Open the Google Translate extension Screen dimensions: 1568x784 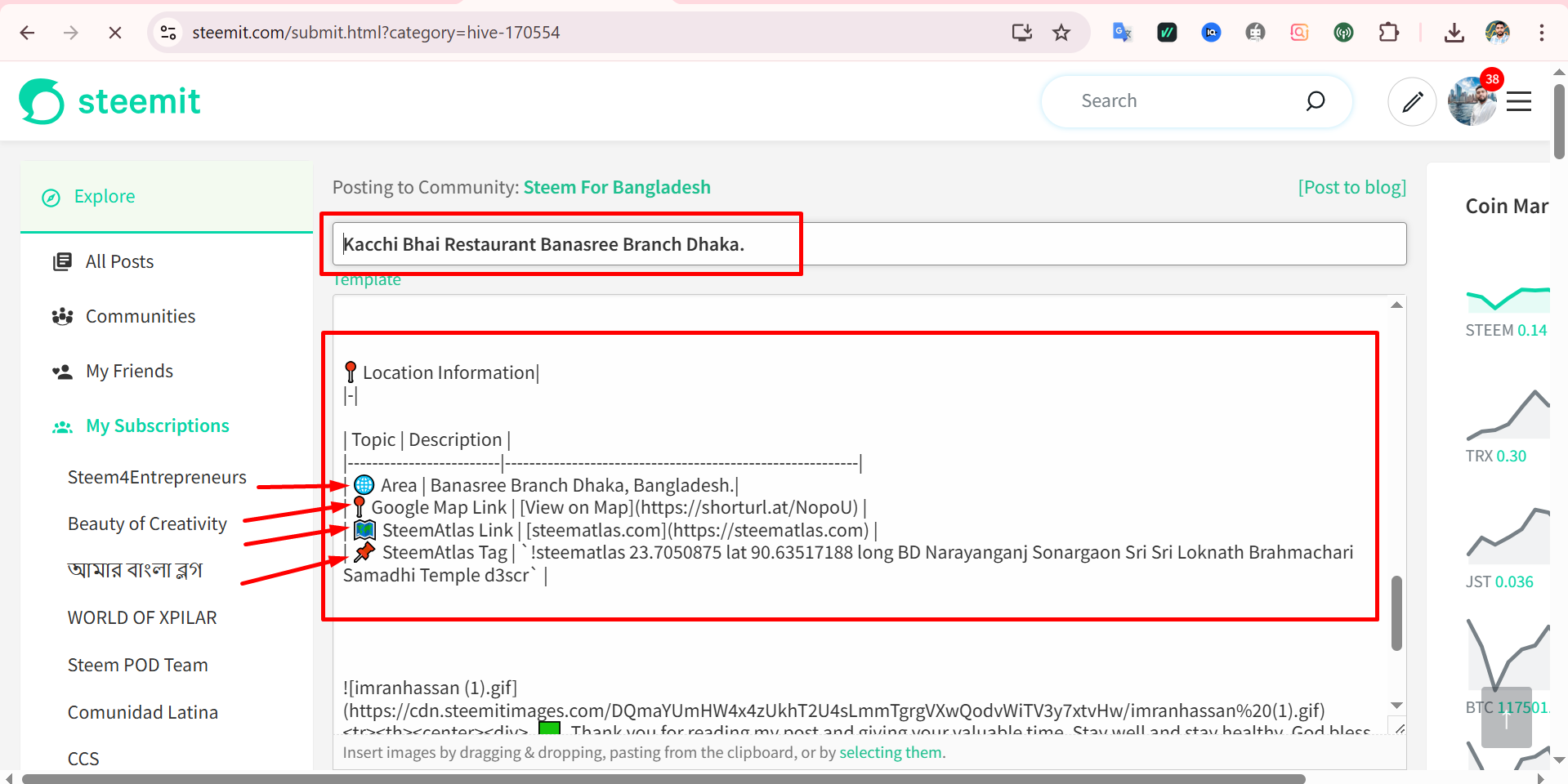coord(1123,33)
